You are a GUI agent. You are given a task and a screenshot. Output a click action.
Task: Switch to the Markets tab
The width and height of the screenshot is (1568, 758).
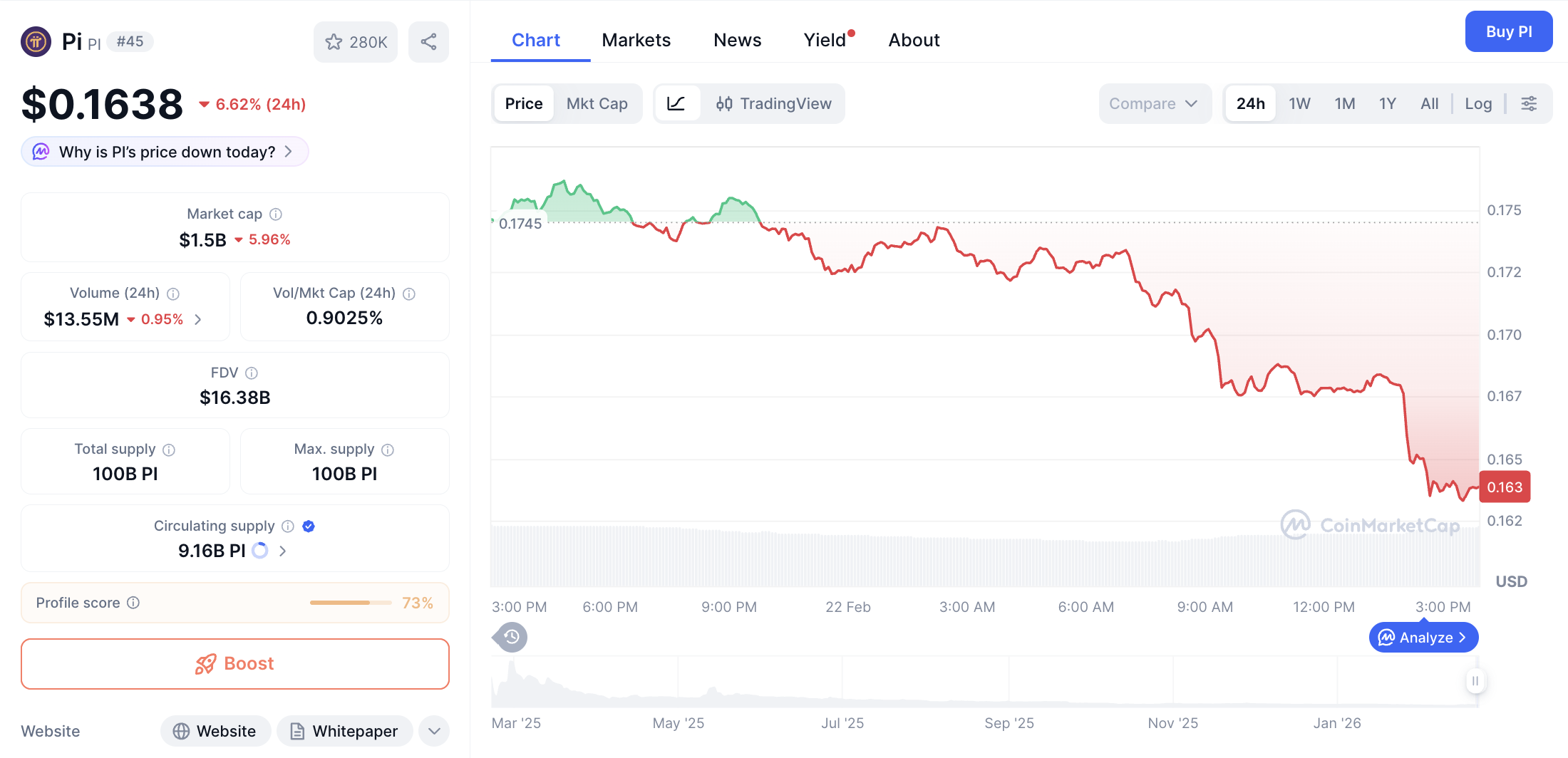pos(636,40)
